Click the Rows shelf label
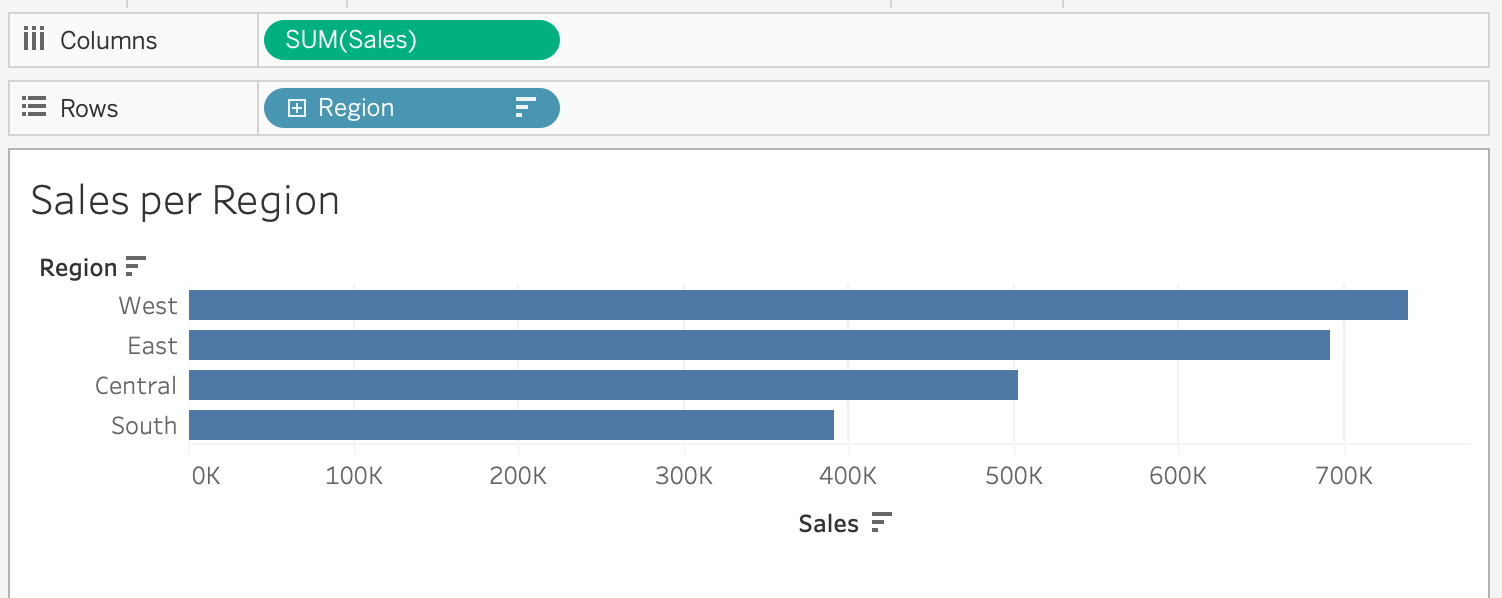This screenshot has width=1502, height=598. click(89, 109)
